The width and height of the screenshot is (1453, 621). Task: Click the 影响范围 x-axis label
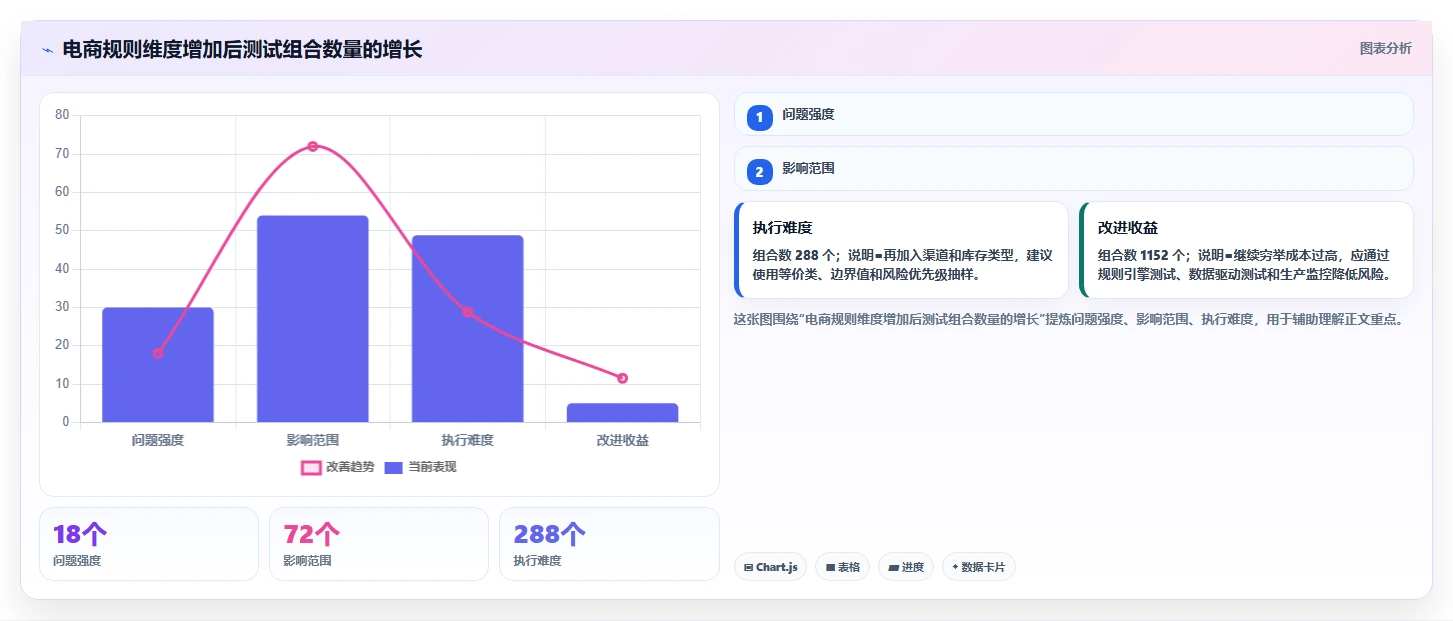tap(313, 440)
